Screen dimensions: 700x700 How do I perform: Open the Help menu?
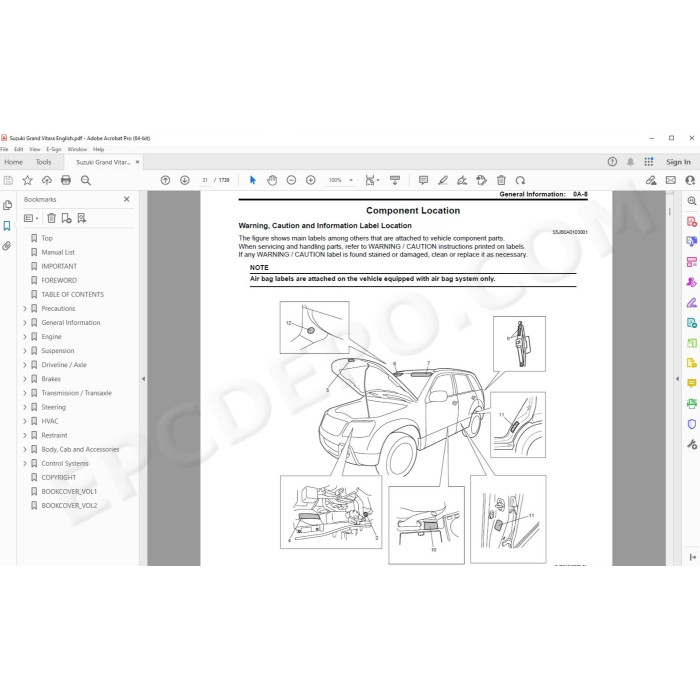pos(98,150)
